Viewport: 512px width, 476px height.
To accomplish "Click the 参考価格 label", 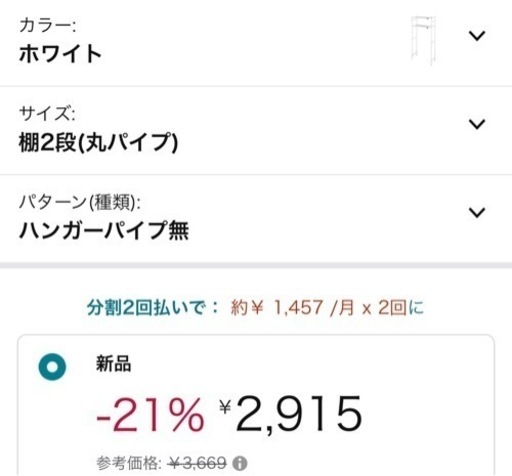I will coord(129,463).
